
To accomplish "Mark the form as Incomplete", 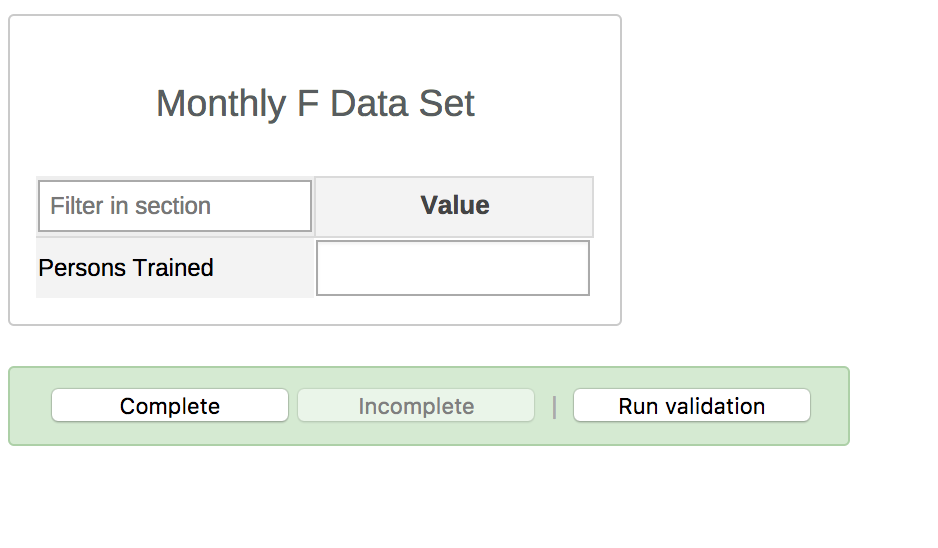I will [416, 406].
